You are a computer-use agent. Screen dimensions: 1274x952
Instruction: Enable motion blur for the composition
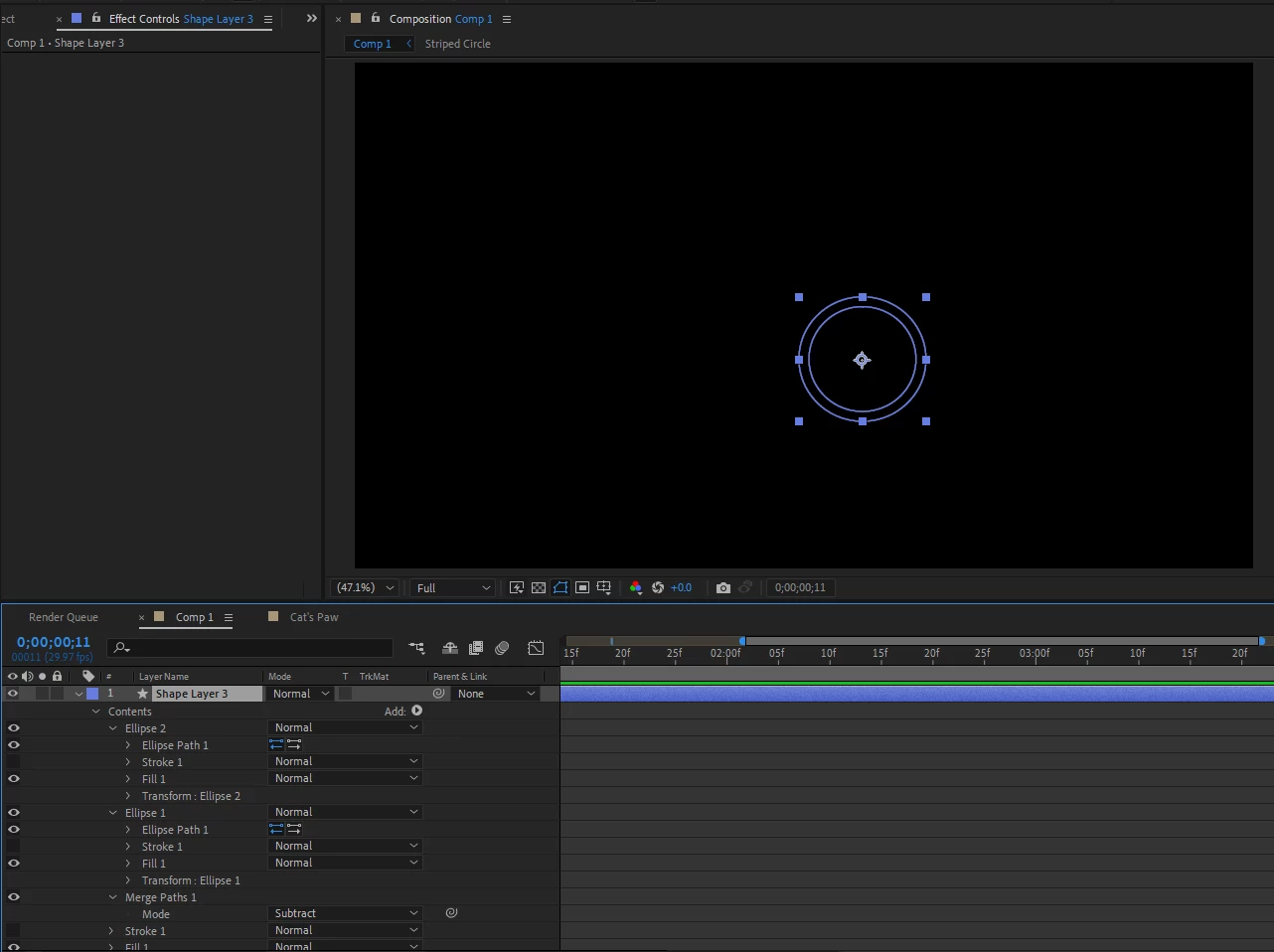(x=502, y=648)
